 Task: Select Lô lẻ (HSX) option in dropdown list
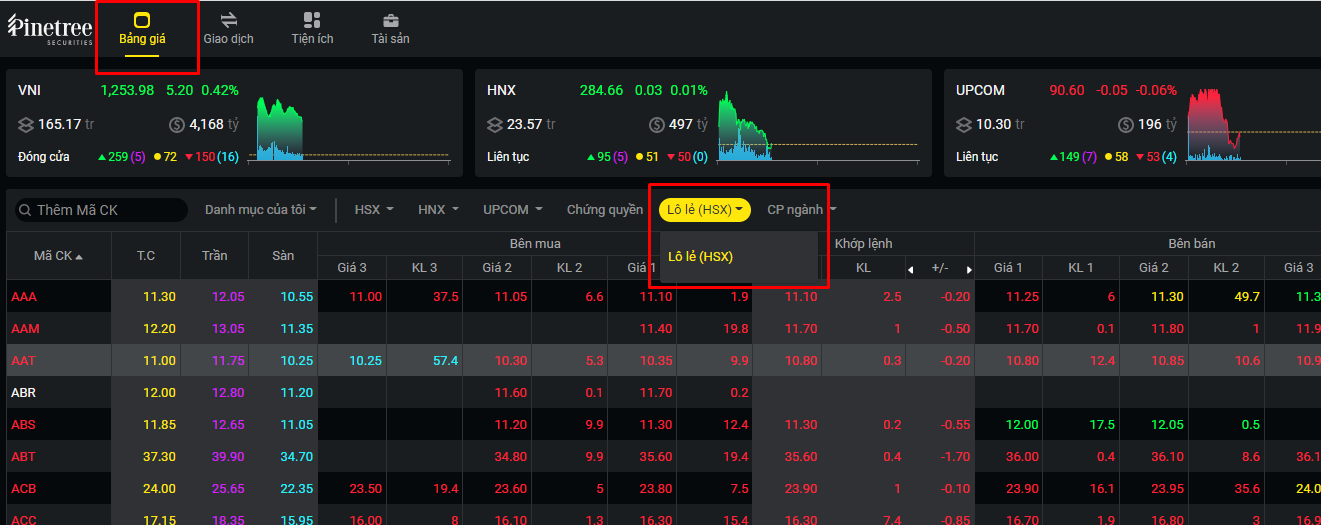click(701, 257)
